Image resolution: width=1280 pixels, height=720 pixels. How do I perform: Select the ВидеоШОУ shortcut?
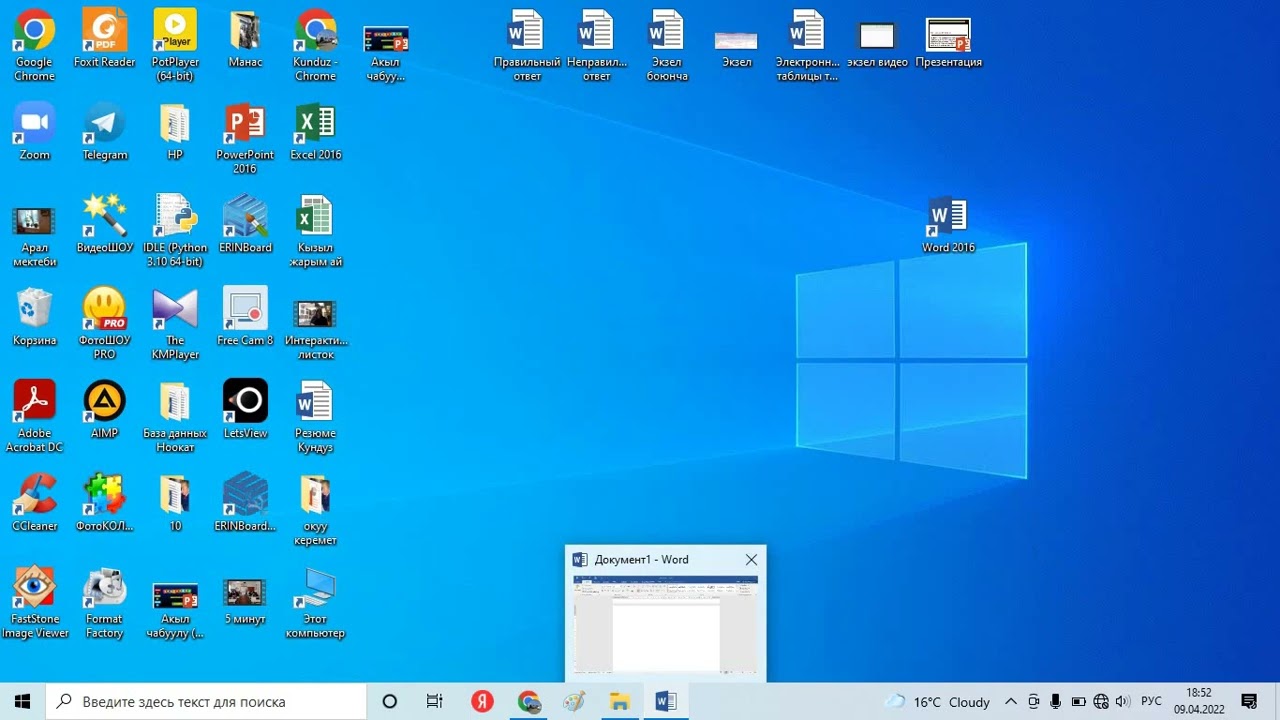pyautogui.click(x=104, y=224)
